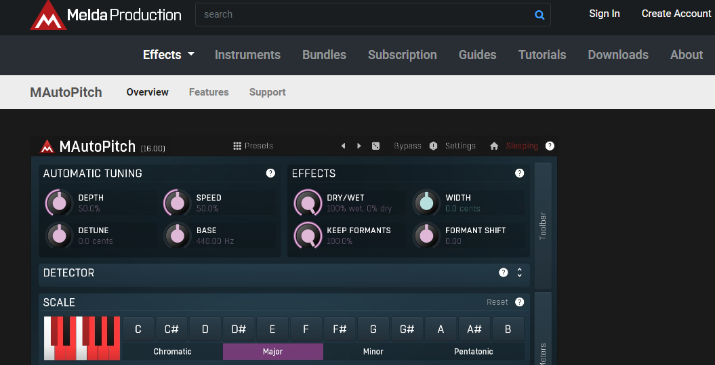Viewport: 715px width, 365px height.
Task: Reset the scale with Reset button
Action: pos(497,302)
